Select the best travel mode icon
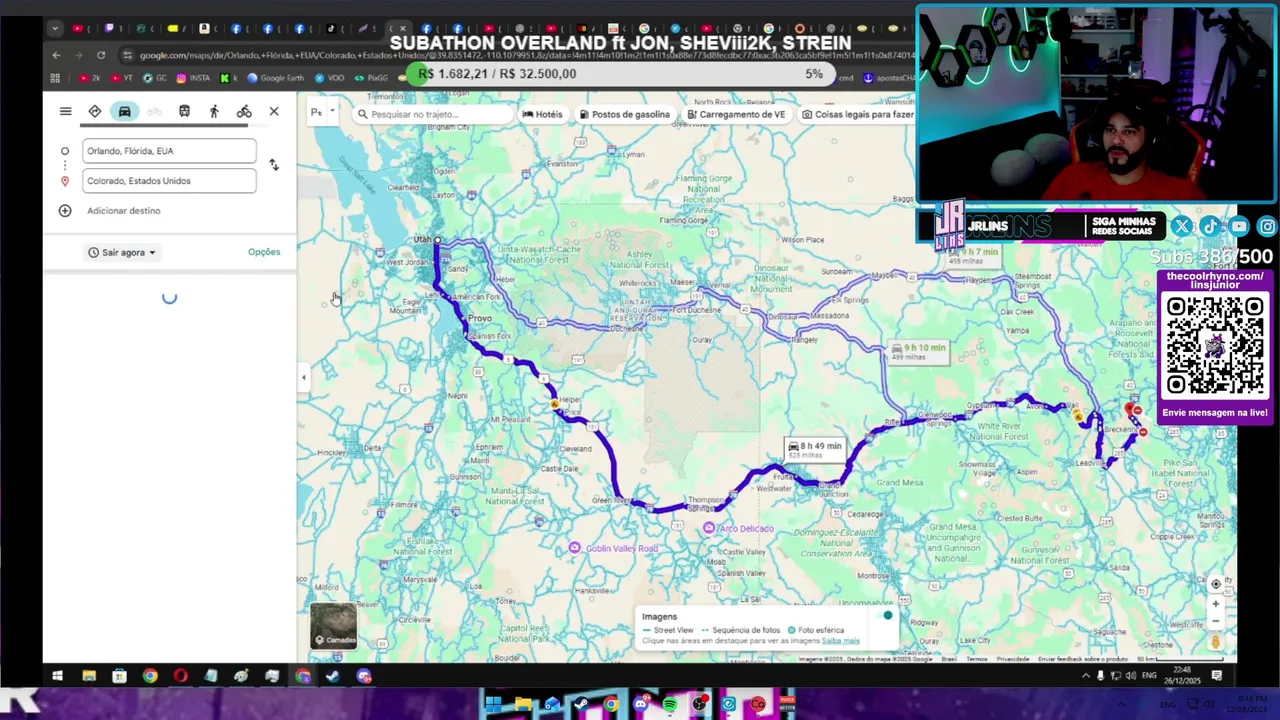 95,111
